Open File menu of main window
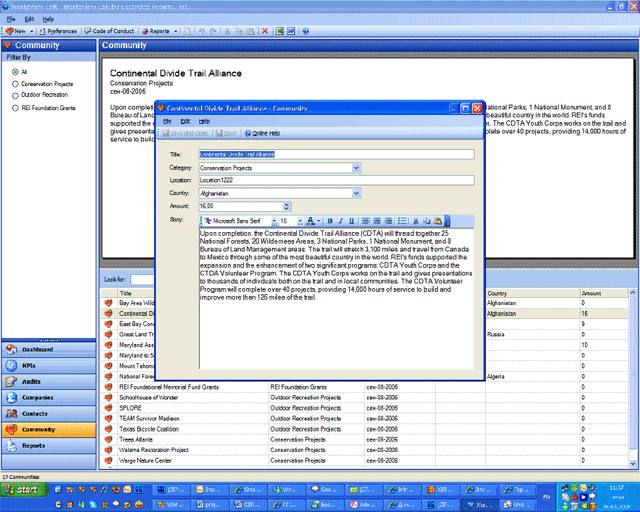Viewport: 640px width, 512px height. tap(11, 19)
